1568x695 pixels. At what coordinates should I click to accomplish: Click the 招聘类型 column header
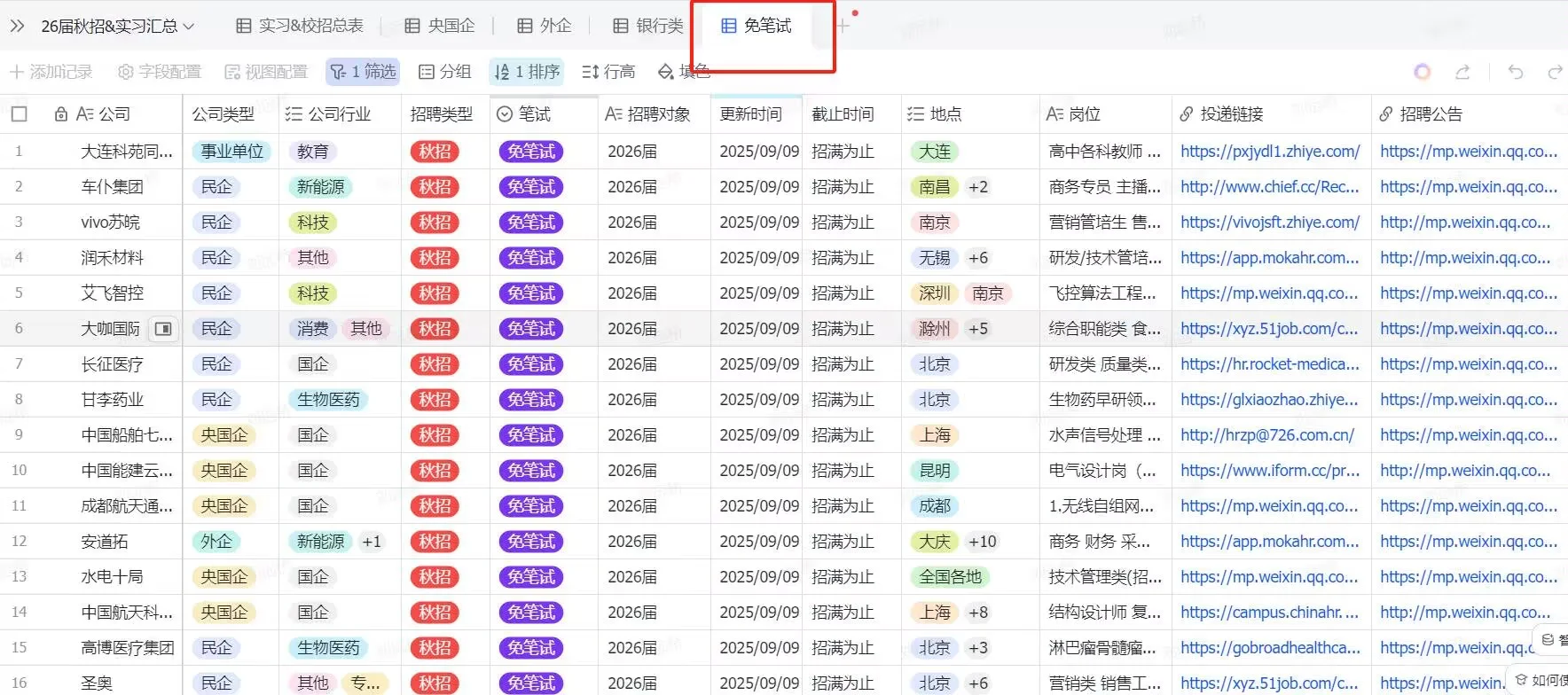pos(445,114)
